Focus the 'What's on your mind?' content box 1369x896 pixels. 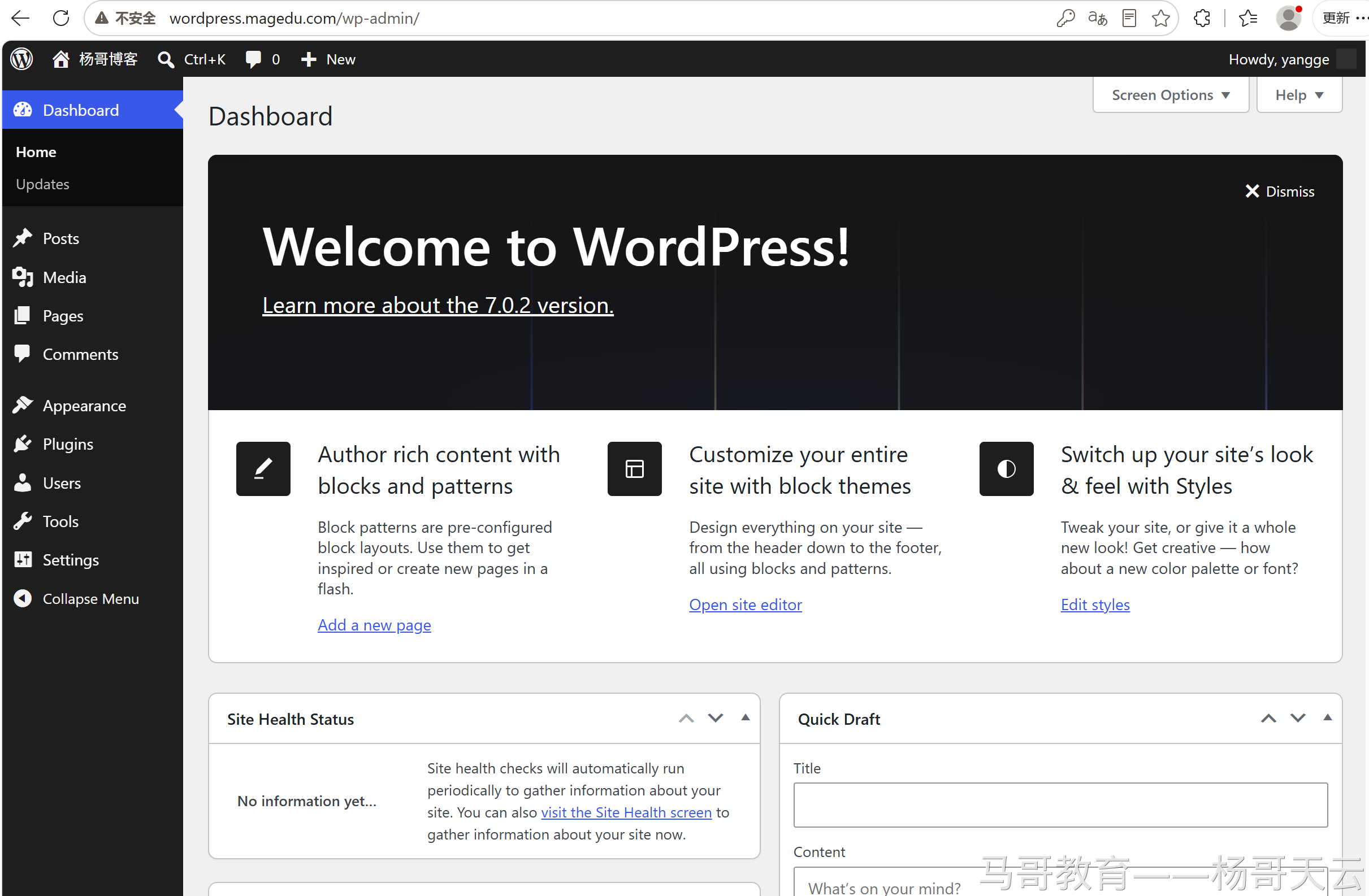tap(1061, 883)
